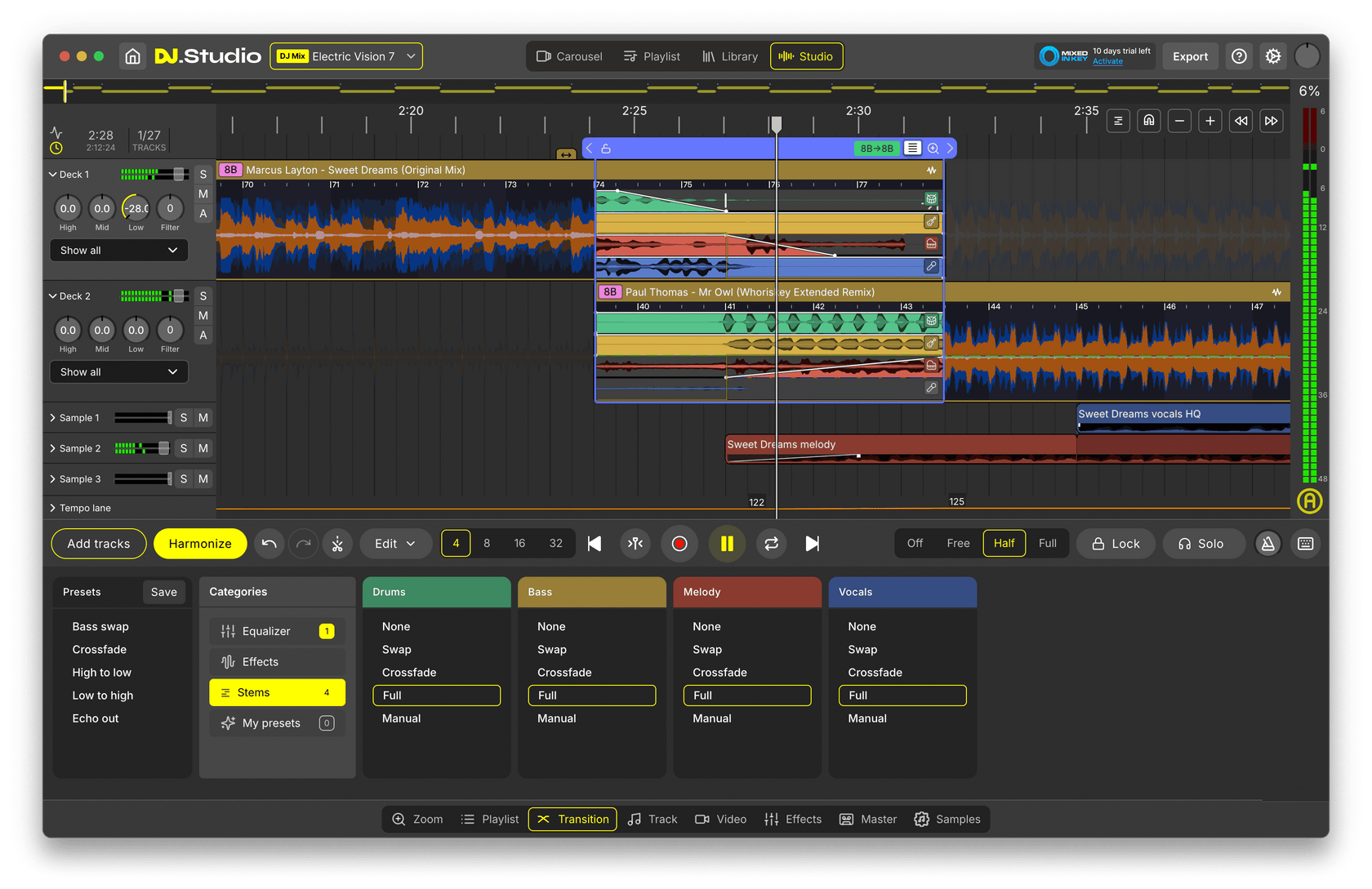Click the metronome icon
The image size is (1372, 889).
click(1267, 544)
